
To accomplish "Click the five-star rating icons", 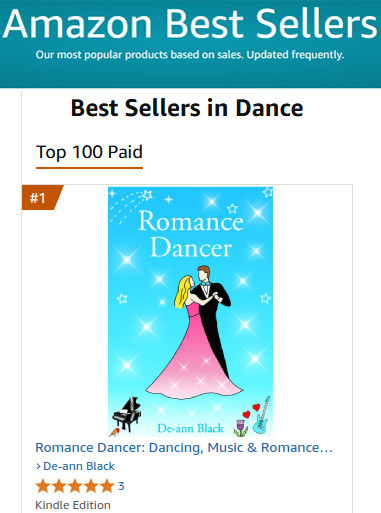I will [75, 486].
